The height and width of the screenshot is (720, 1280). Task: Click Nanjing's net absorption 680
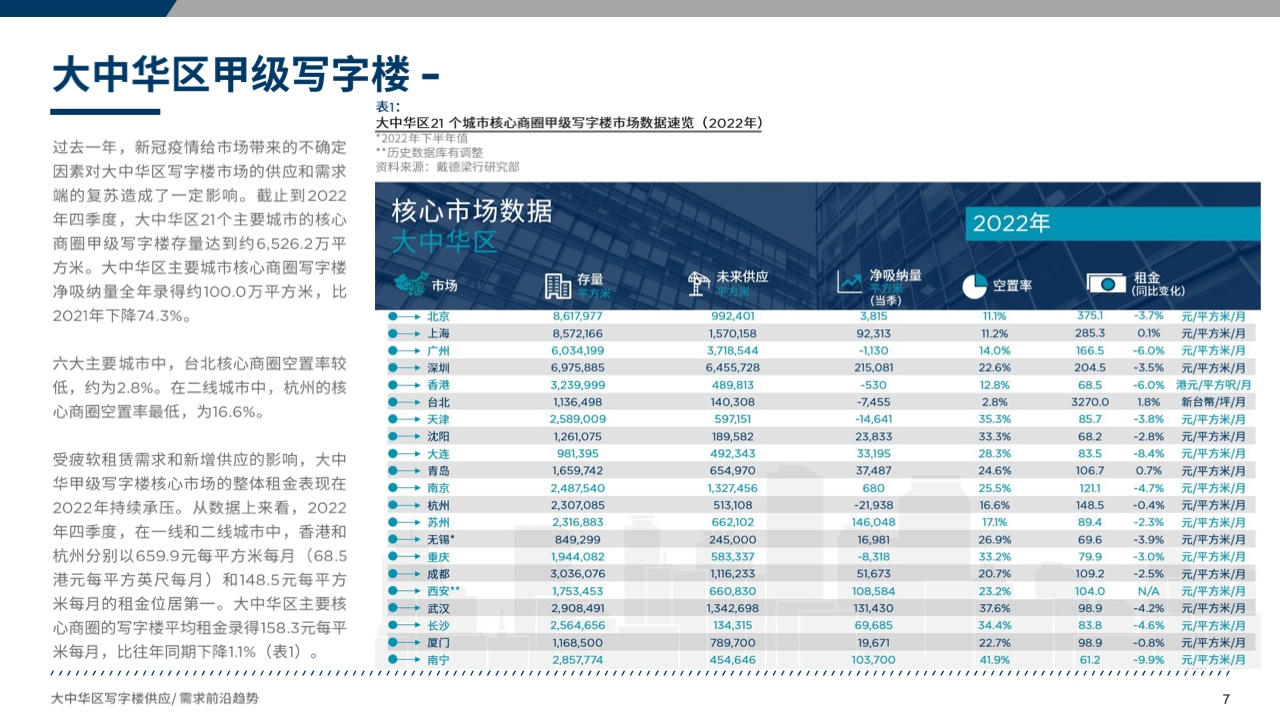click(875, 488)
